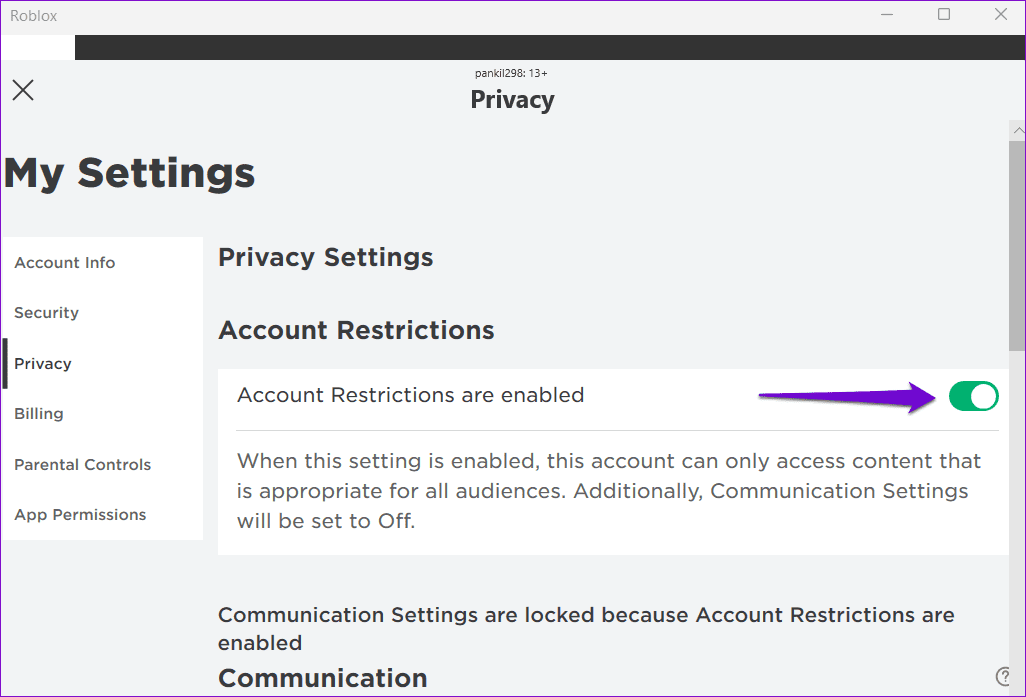This screenshot has width=1026, height=697.
Task: Close settings with the X icon
Action: tap(23, 90)
